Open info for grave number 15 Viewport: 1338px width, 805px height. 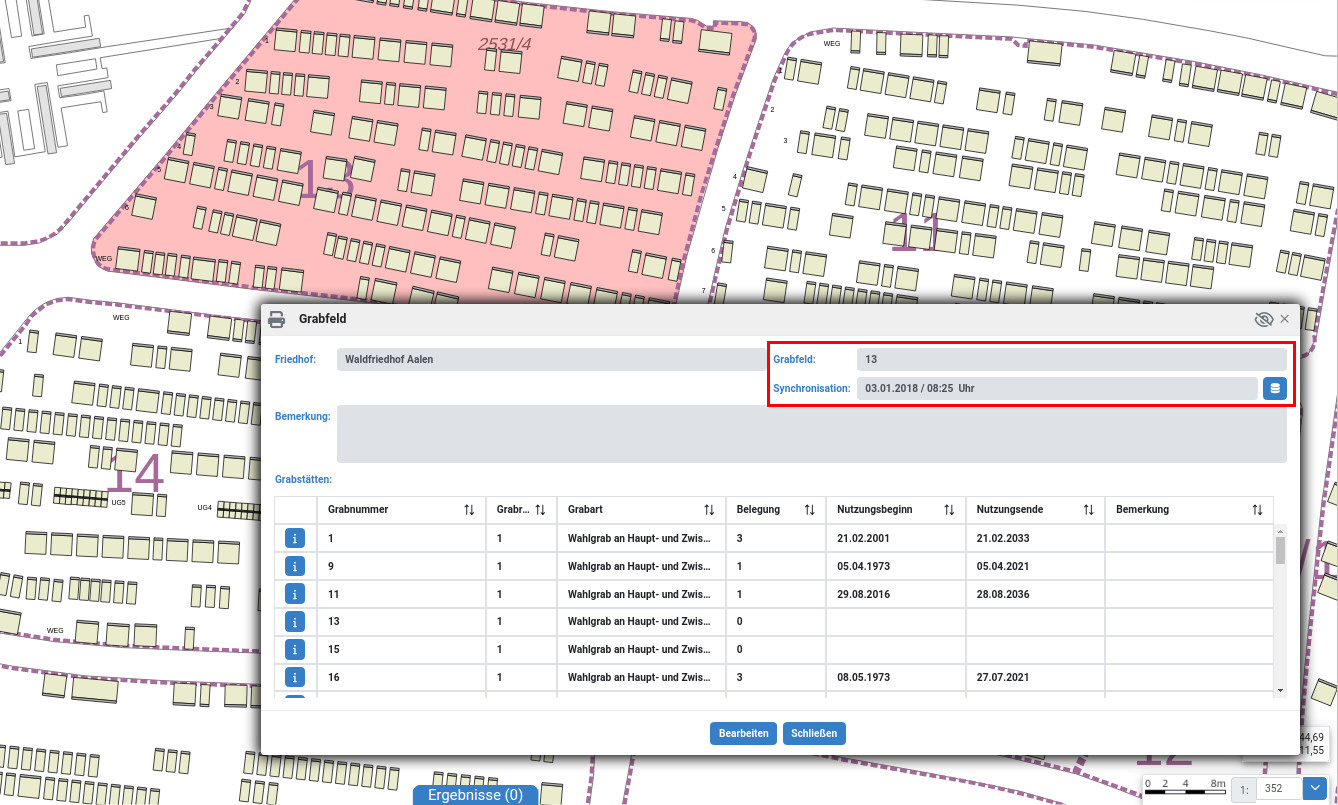[x=295, y=649]
